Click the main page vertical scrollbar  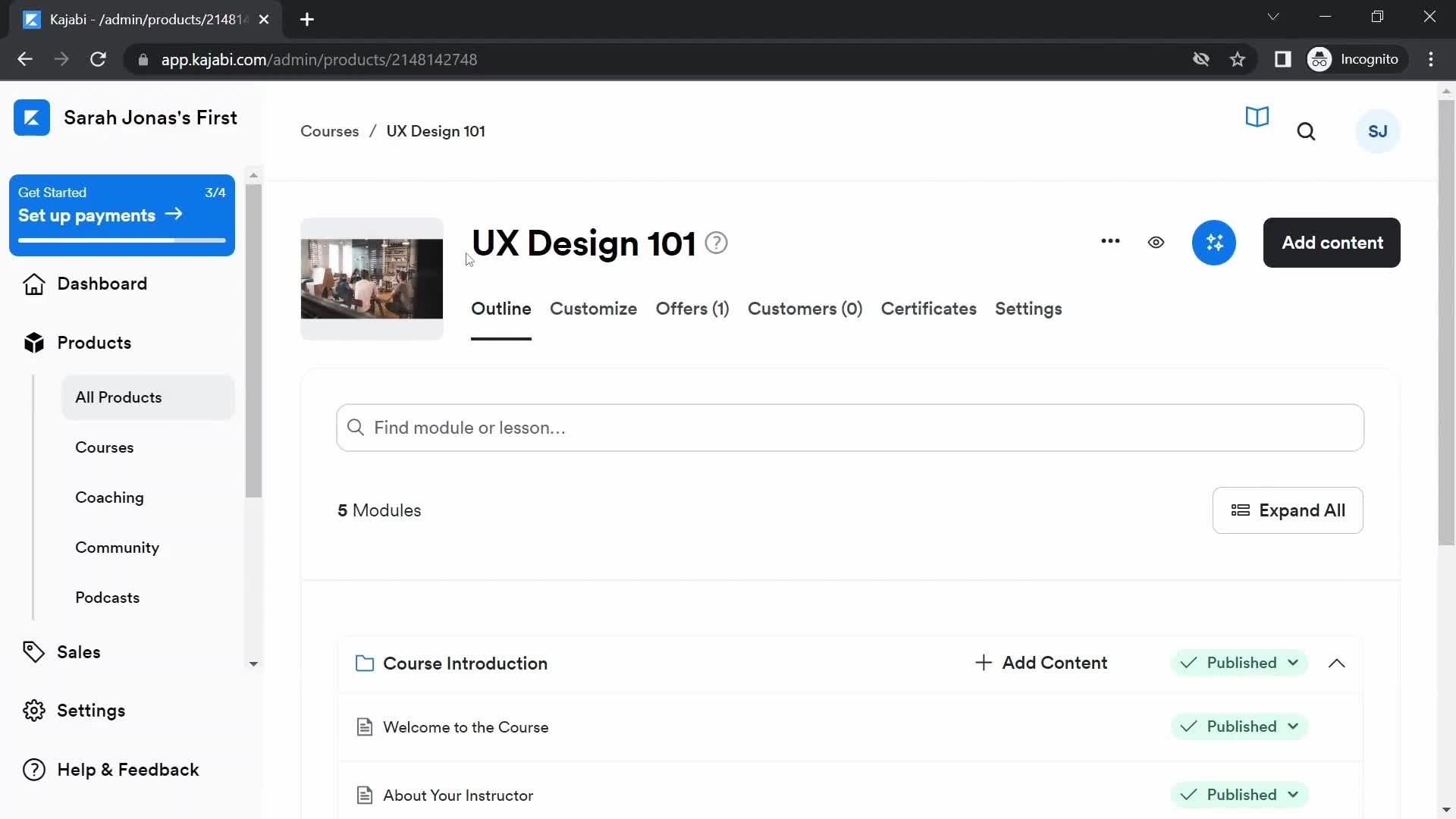click(1446, 322)
